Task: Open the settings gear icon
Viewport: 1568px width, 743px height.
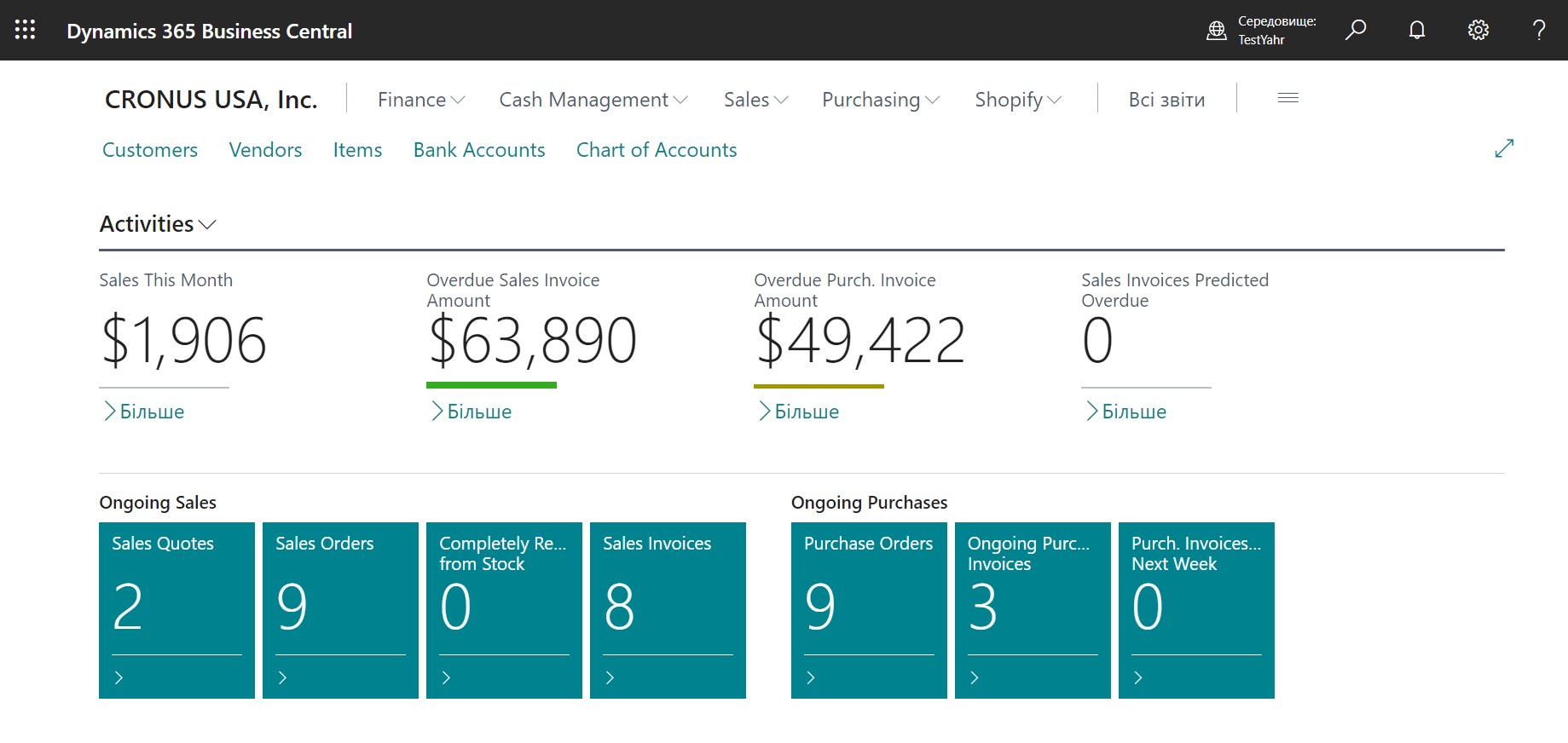Action: (1478, 30)
